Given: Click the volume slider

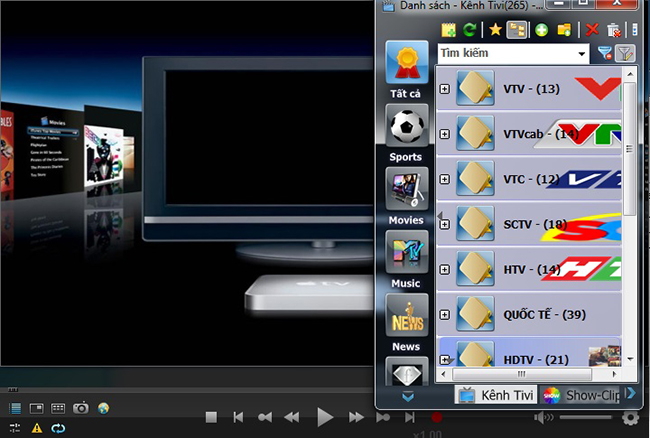Looking at the screenshot, I should coord(586,417).
